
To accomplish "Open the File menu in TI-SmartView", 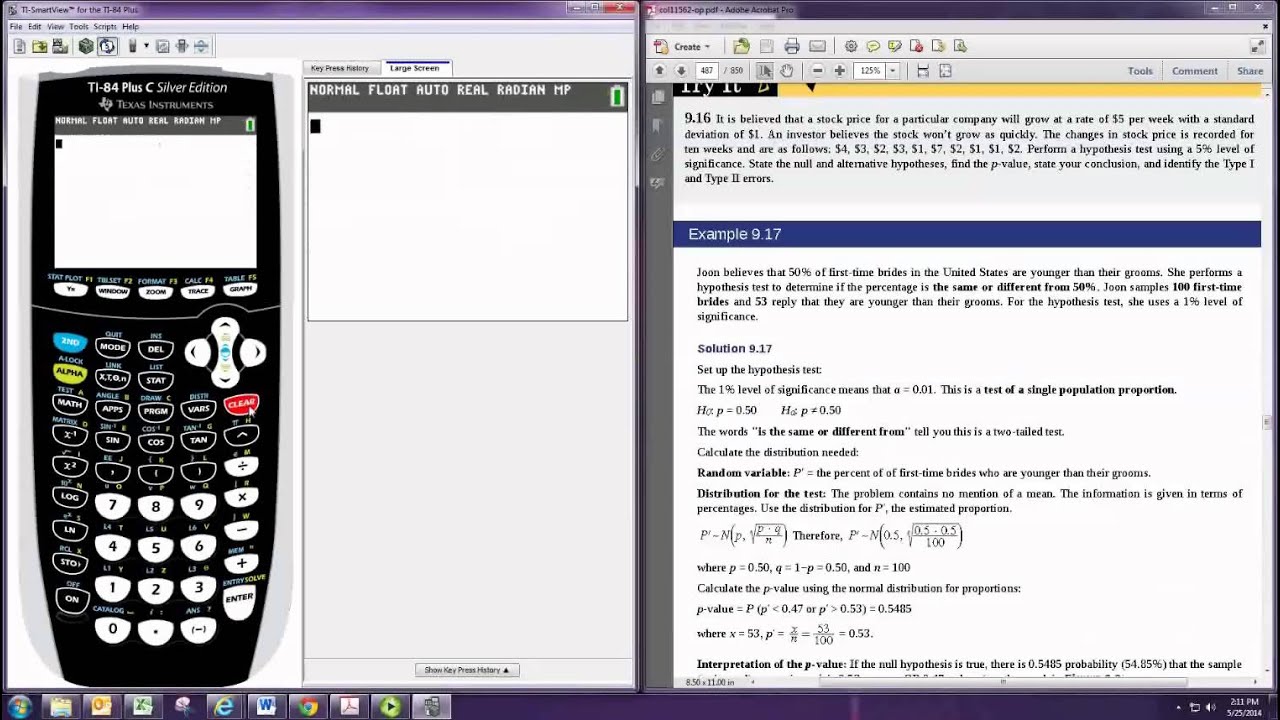I will coord(16,26).
